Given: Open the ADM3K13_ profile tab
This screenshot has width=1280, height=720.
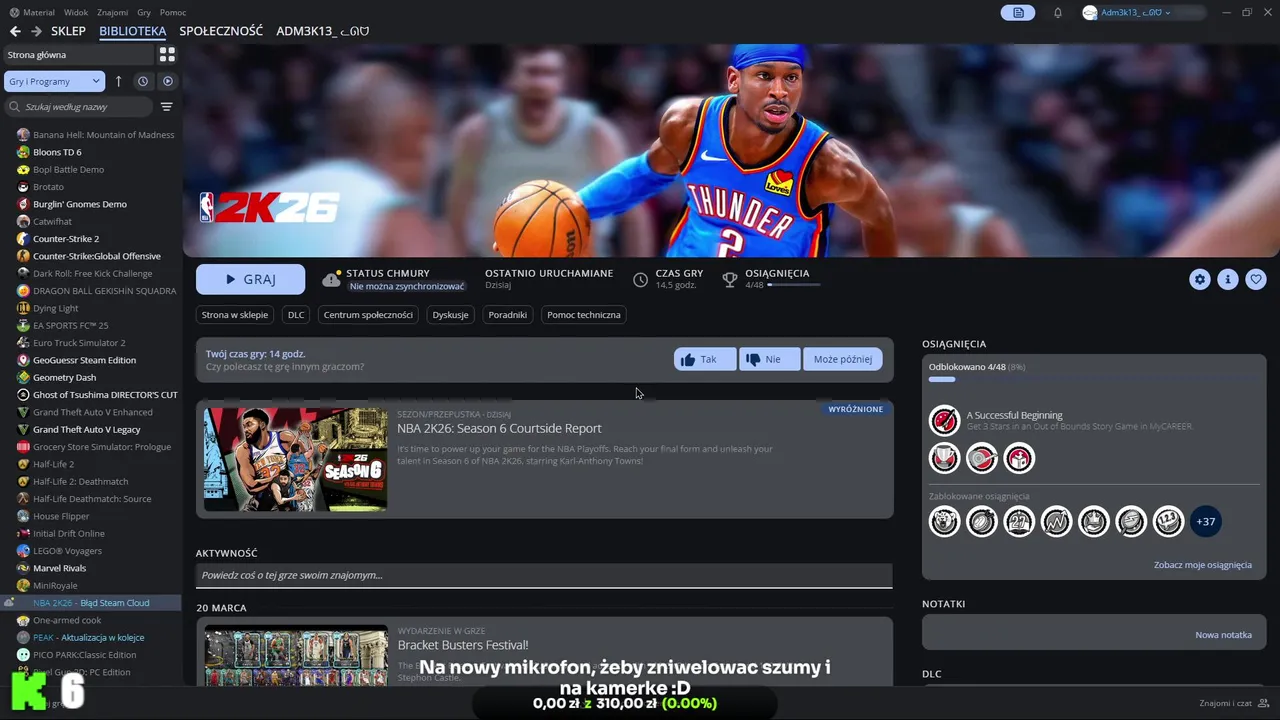Looking at the screenshot, I should point(323,31).
